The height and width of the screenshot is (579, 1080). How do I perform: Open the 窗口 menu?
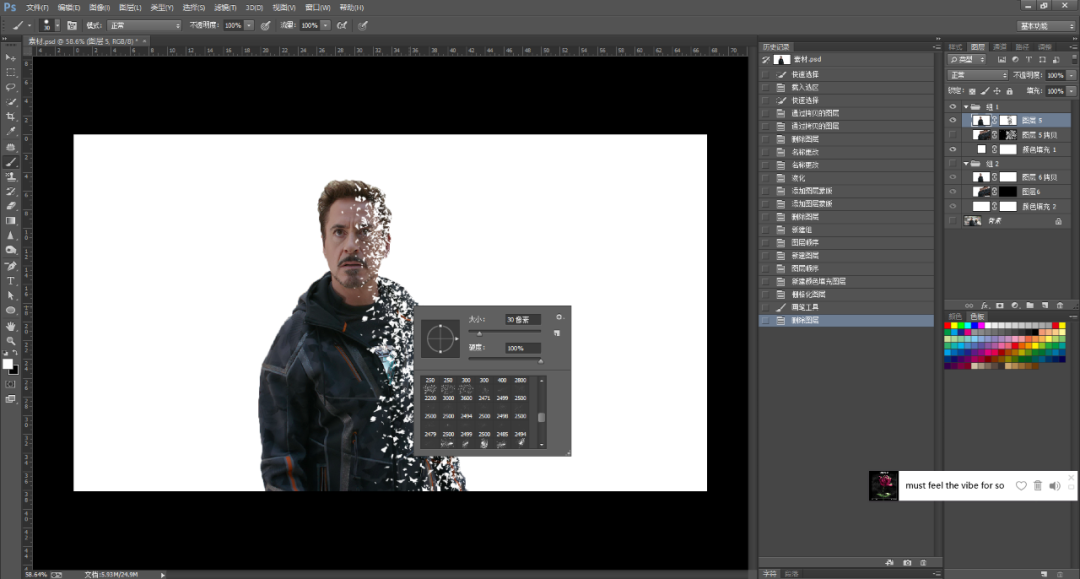[x=318, y=8]
